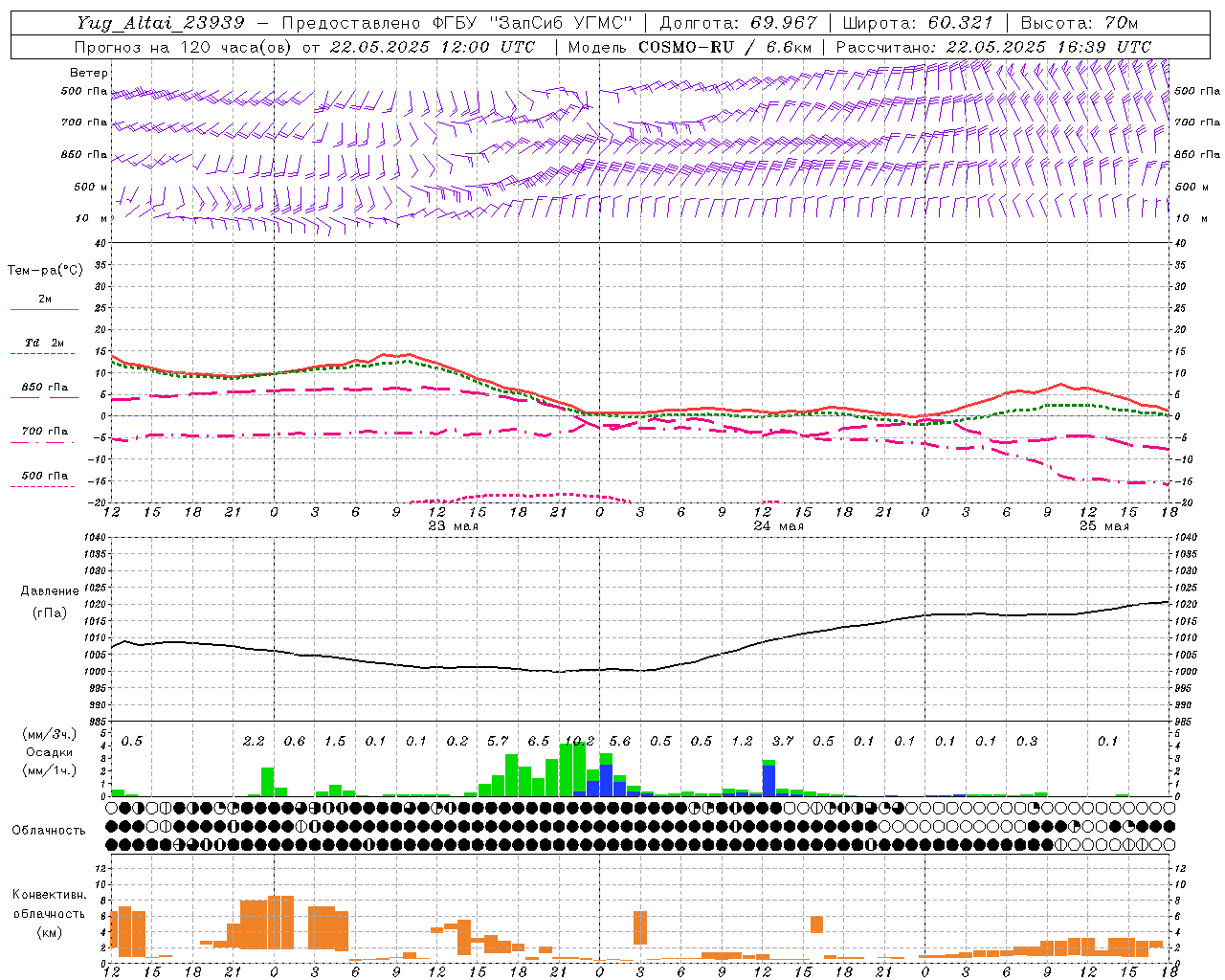Click the Прогноз на 120 часа(ов) text
This screenshot has width=1225, height=980.
coord(184,47)
